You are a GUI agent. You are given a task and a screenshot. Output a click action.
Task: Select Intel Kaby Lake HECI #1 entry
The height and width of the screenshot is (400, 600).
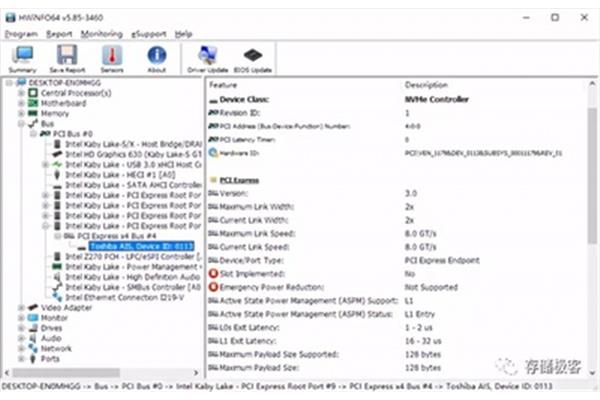(x=120, y=175)
